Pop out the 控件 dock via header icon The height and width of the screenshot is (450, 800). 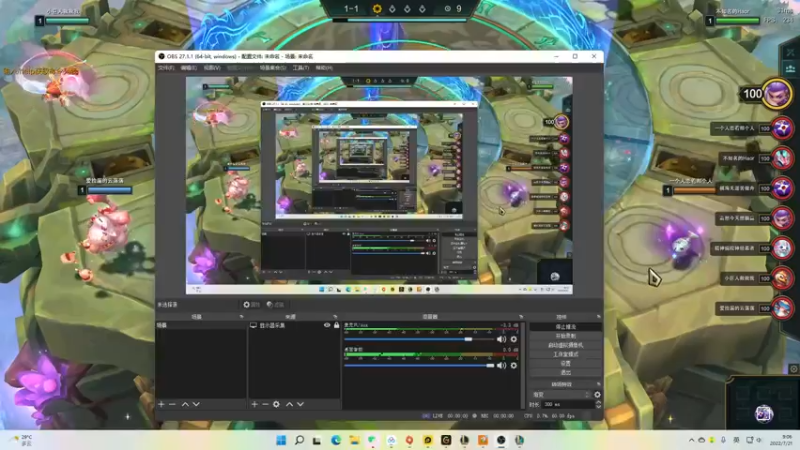[598, 317]
